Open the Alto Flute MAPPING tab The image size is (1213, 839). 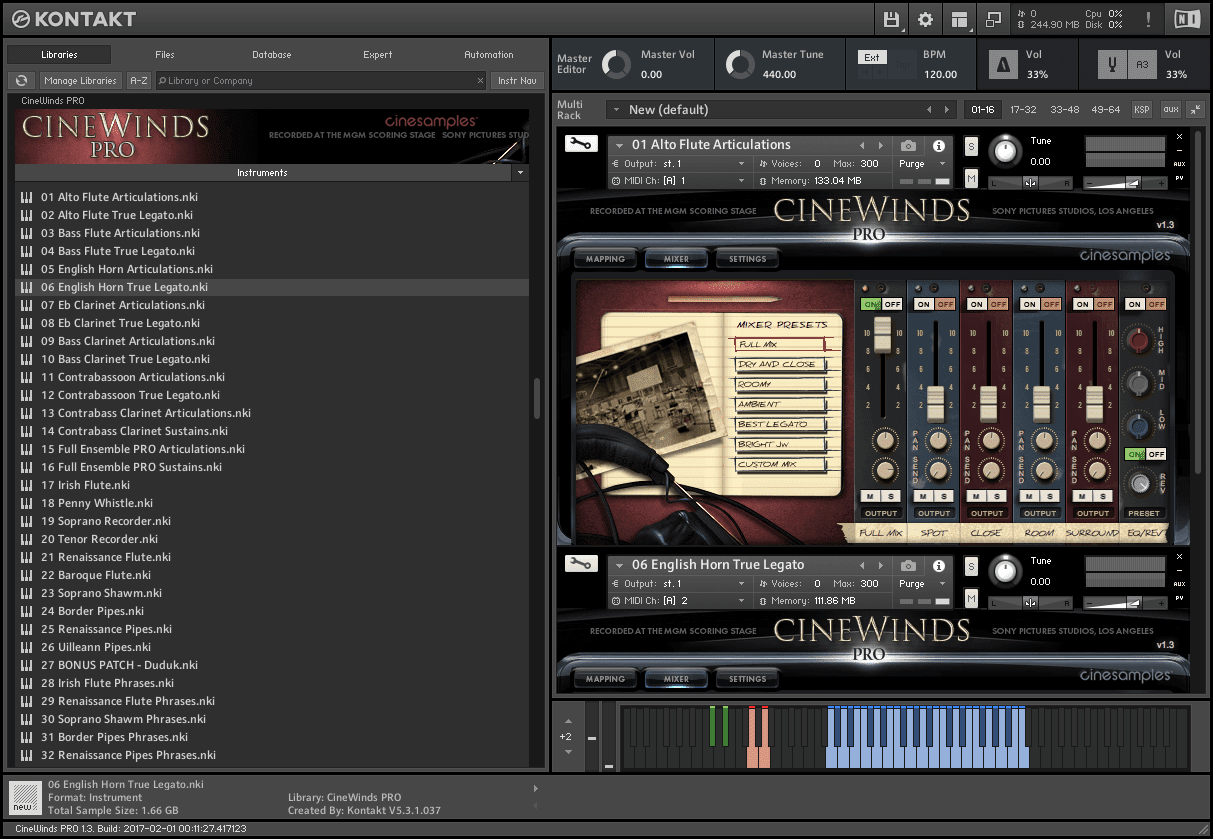click(x=605, y=259)
